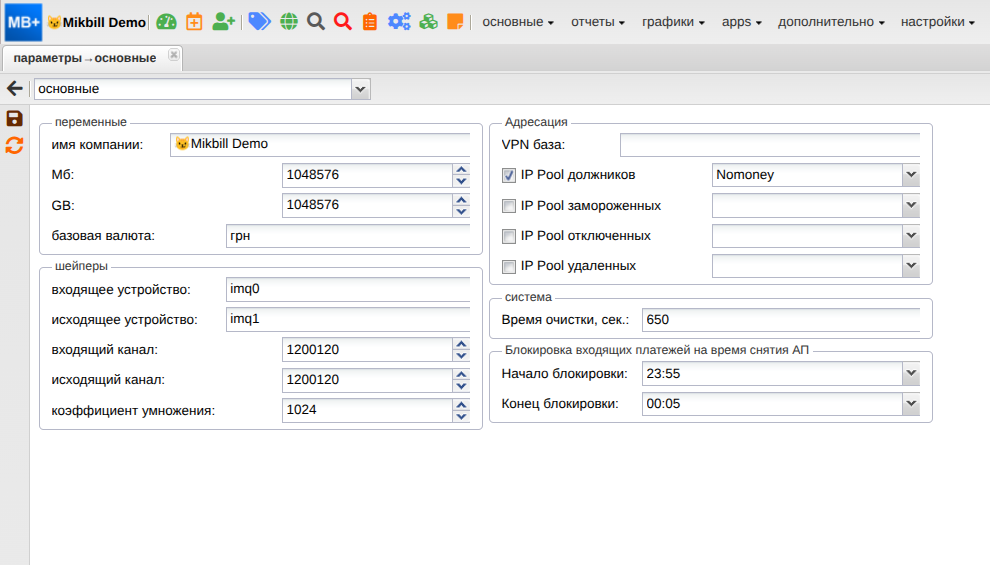Open the графики menu

tap(673, 22)
